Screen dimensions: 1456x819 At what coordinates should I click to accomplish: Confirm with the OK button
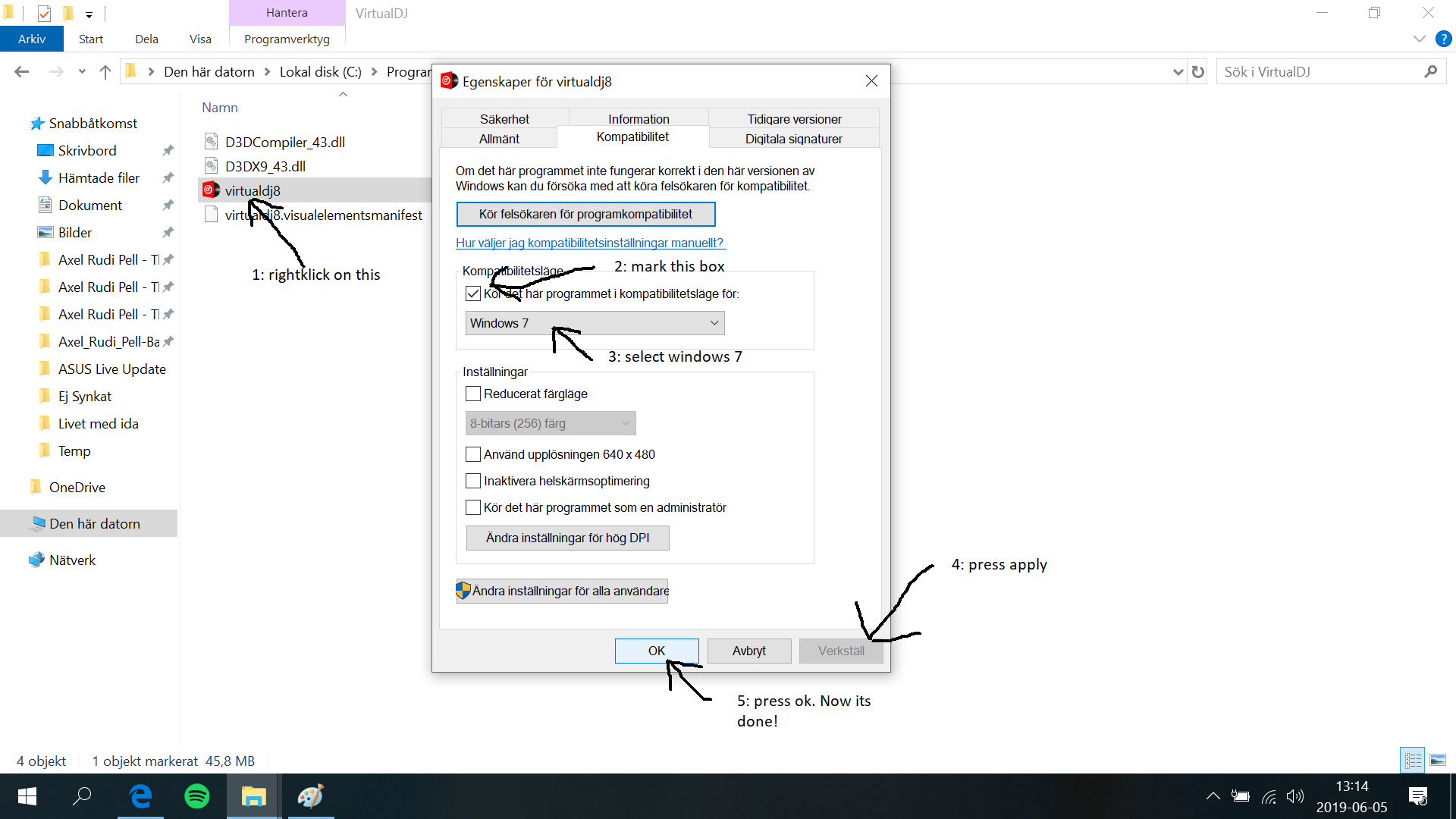[x=657, y=651]
